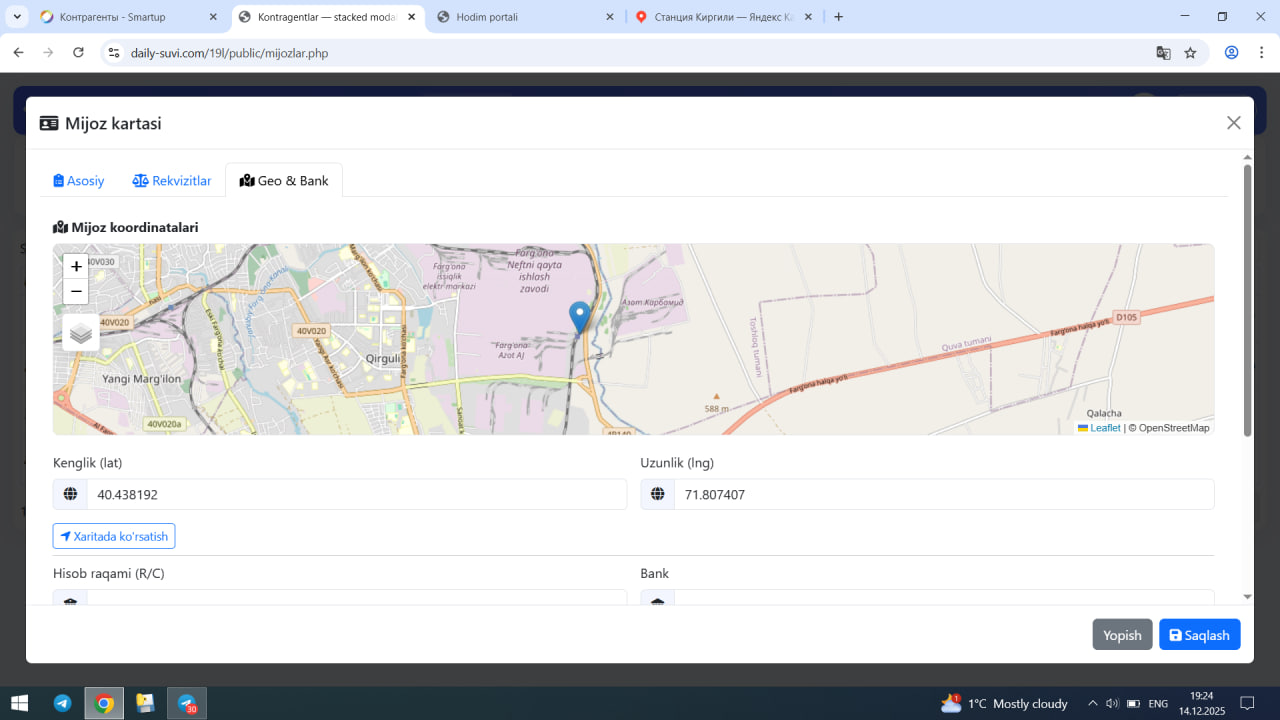Open the weather widget showing Mostly cloudy
1280x720 pixels.
click(1005, 703)
